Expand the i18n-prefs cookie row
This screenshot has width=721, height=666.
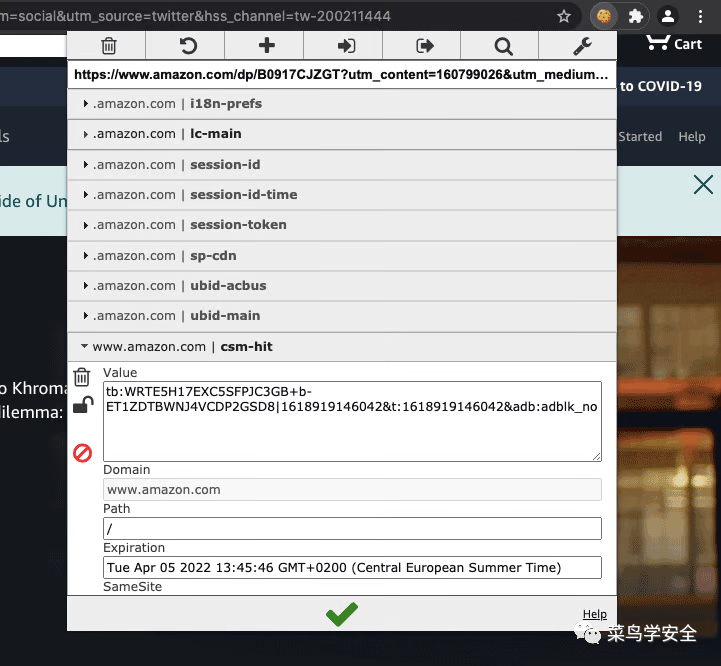coord(342,104)
